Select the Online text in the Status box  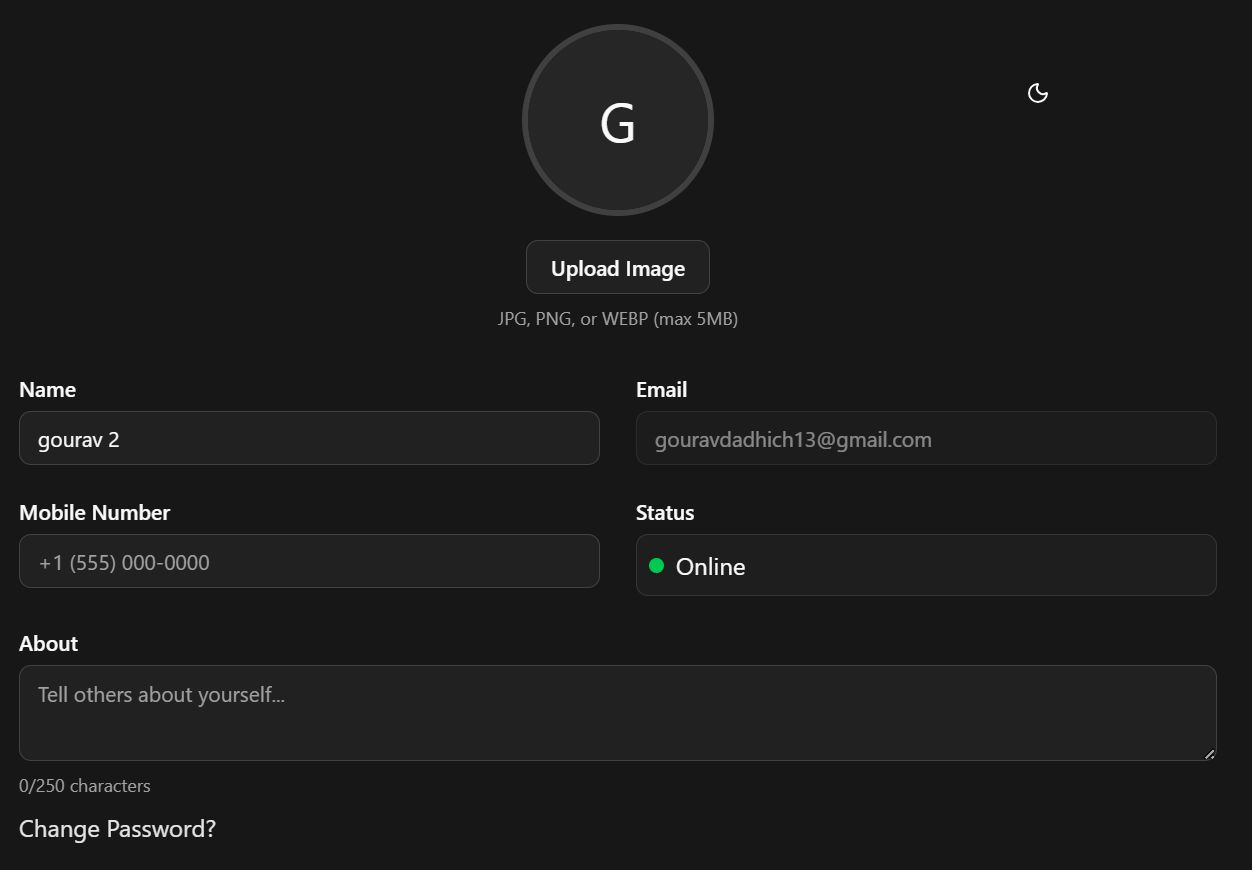coord(710,567)
